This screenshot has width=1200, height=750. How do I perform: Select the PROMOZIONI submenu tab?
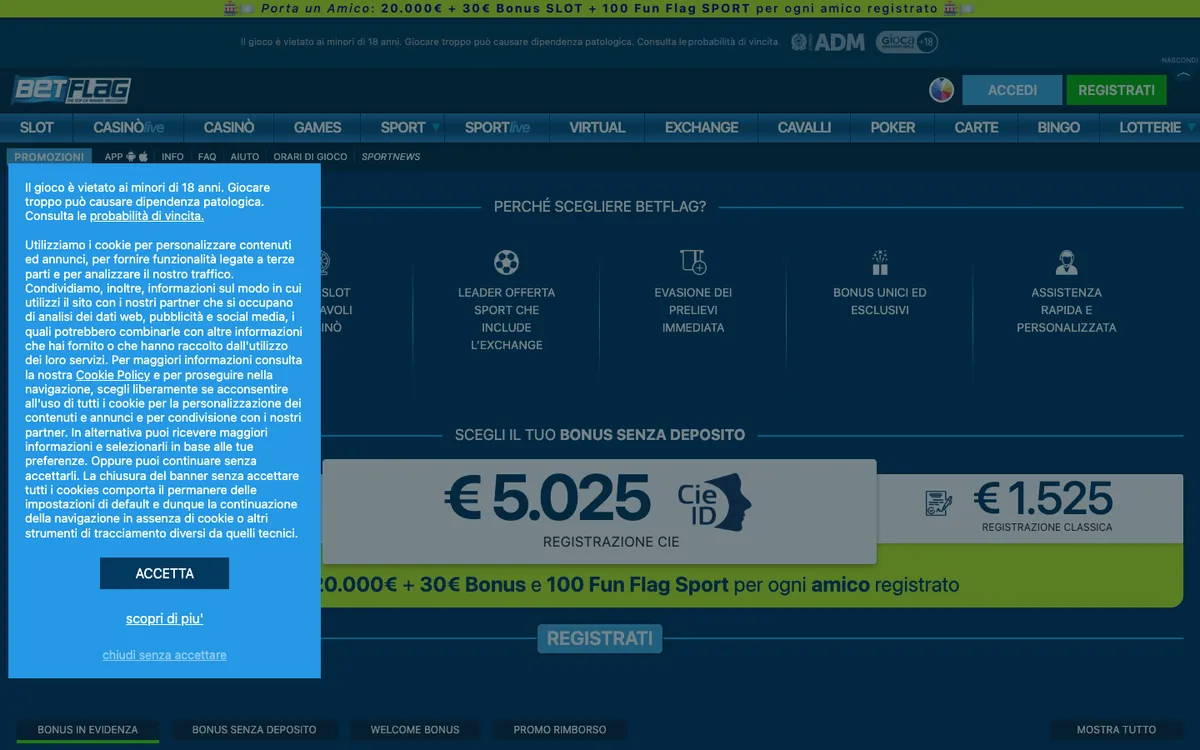[49, 157]
